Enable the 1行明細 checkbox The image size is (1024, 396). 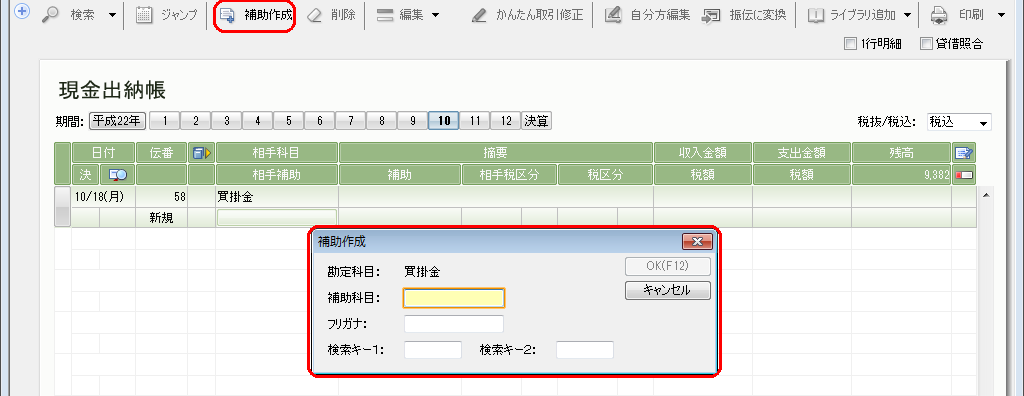click(x=850, y=44)
